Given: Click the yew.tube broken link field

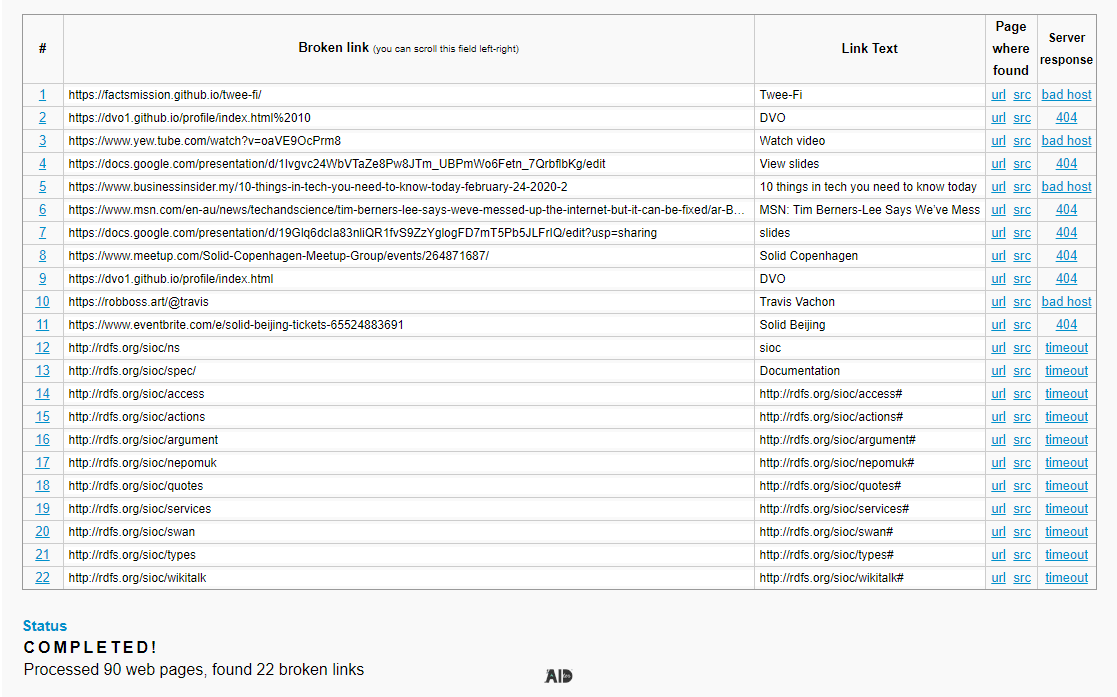Looking at the screenshot, I should (x=408, y=141).
